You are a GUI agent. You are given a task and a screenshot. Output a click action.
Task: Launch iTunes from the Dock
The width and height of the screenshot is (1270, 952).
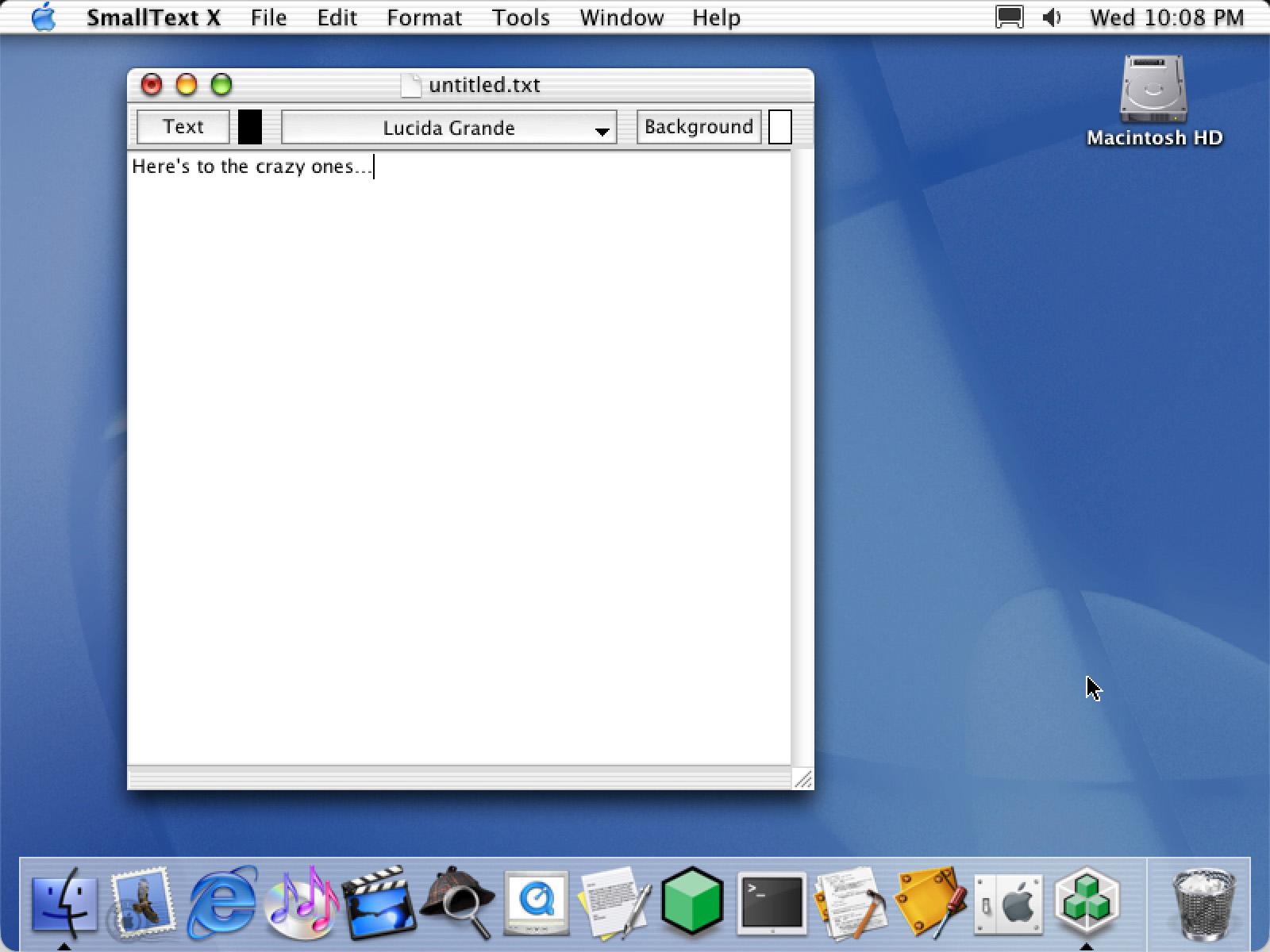coord(302,902)
